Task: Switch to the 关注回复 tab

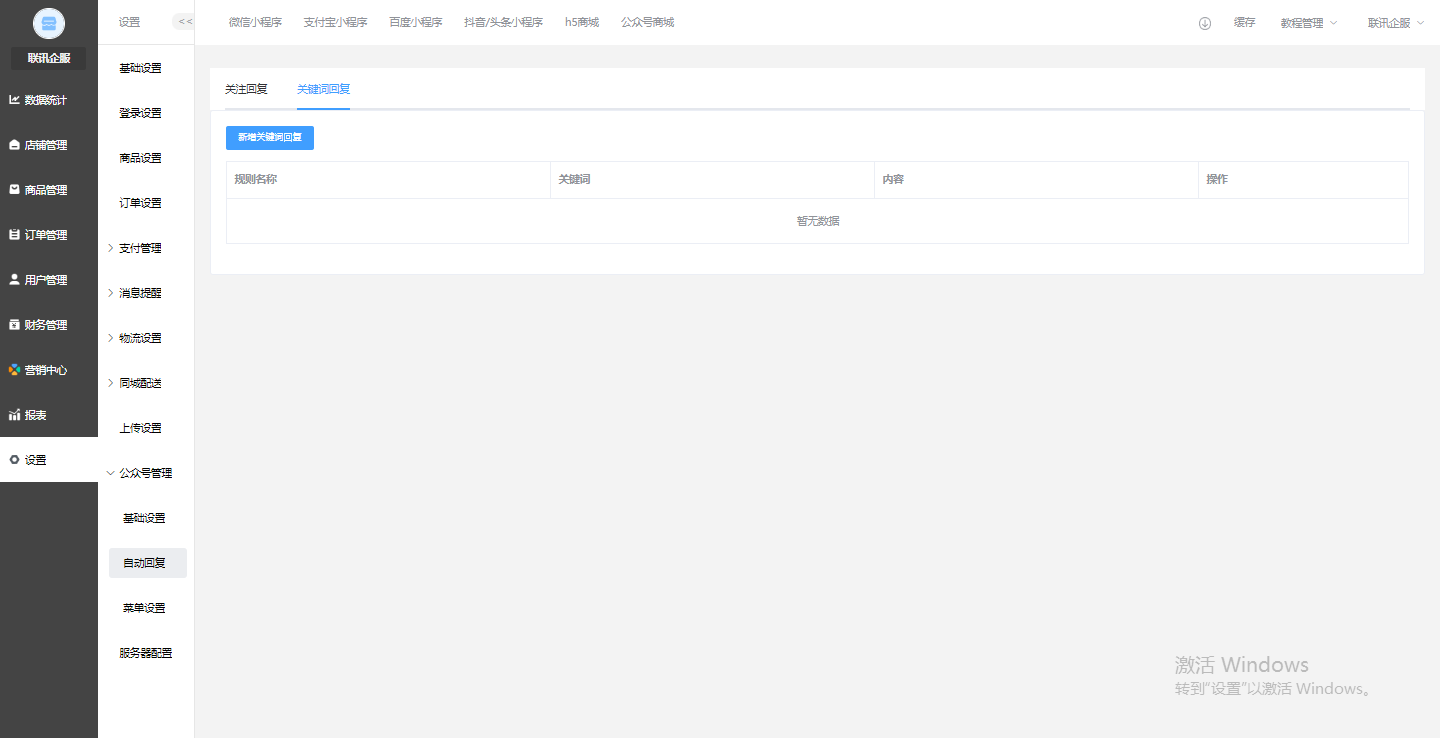Action: click(246, 89)
